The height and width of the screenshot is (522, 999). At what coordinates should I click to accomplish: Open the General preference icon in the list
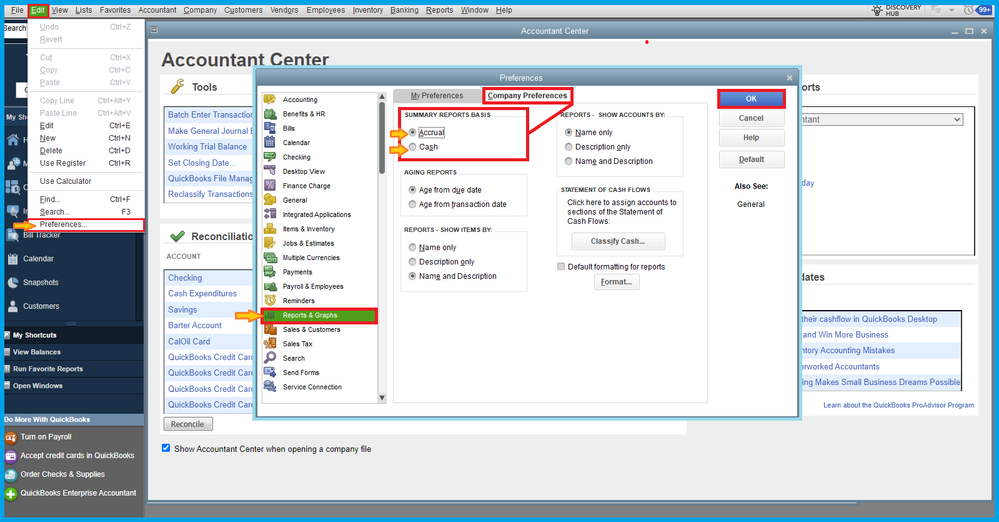[x=270, y=199]
